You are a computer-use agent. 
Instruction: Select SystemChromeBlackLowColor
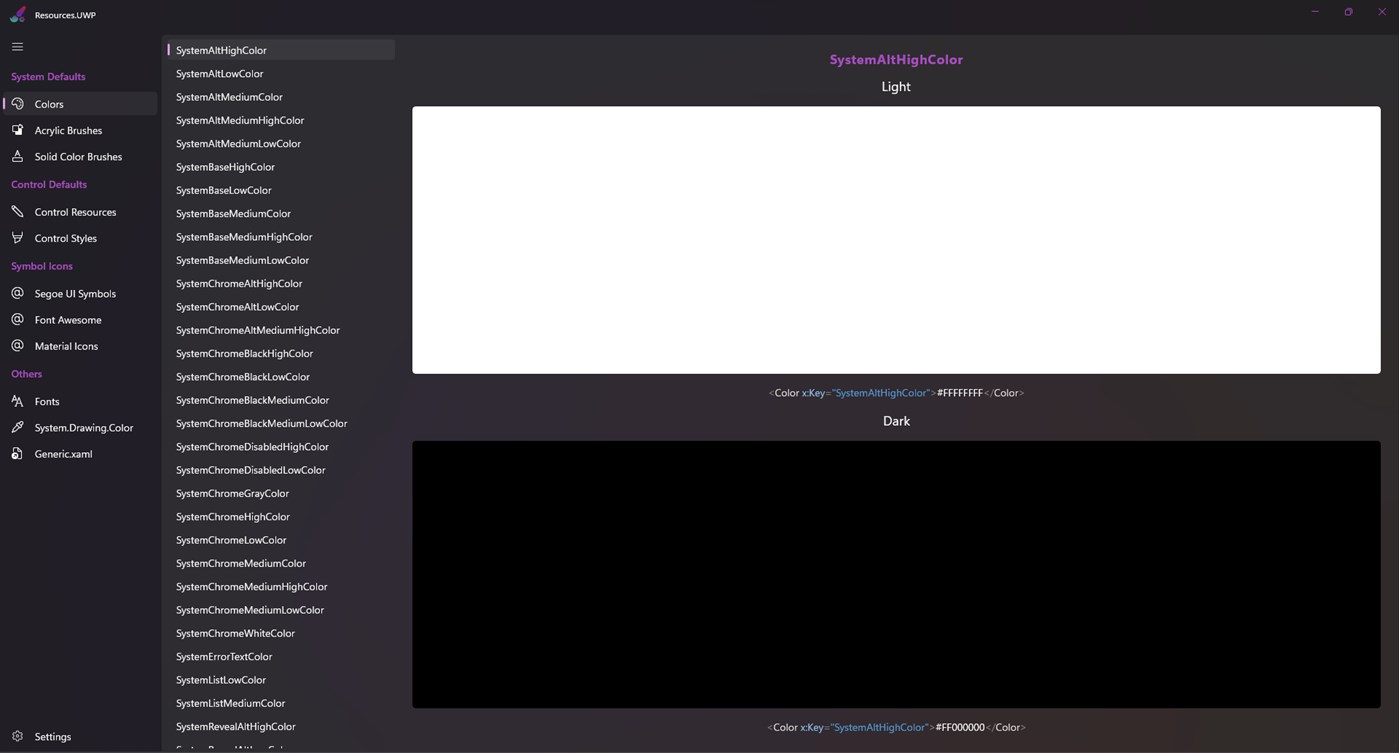tap(280, 377)
